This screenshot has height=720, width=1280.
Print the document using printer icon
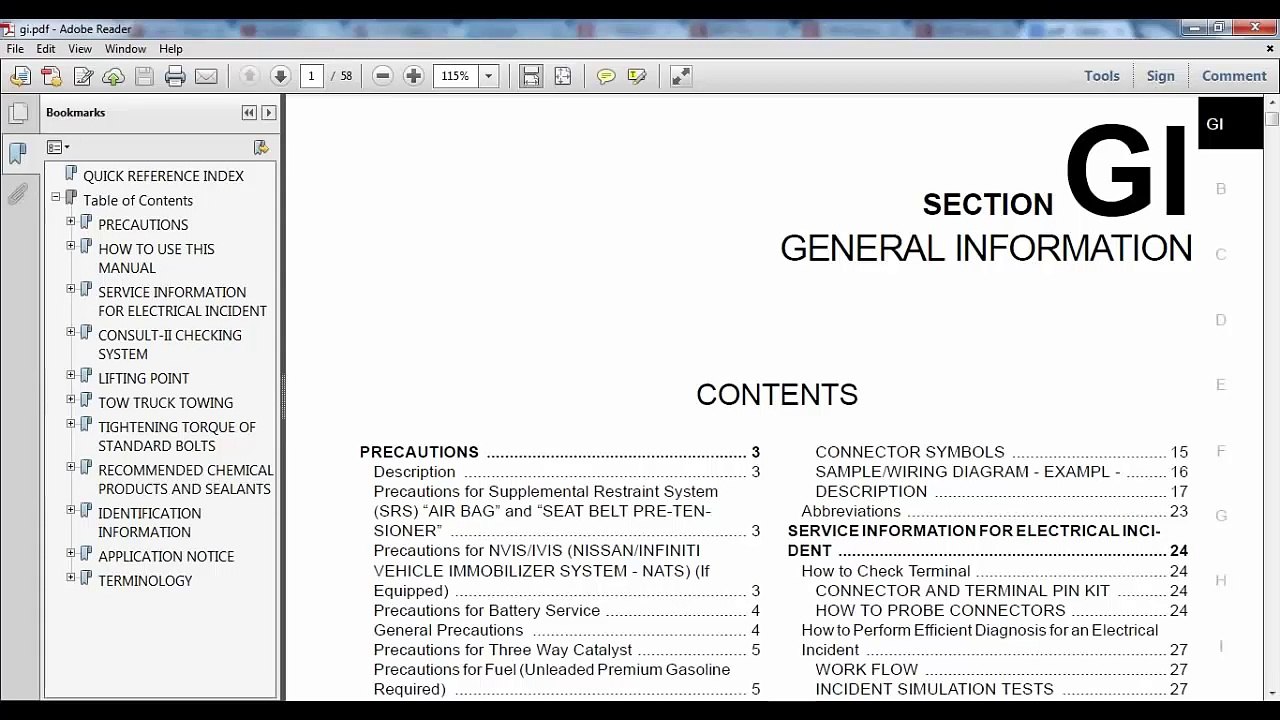[x=175, y=76]
